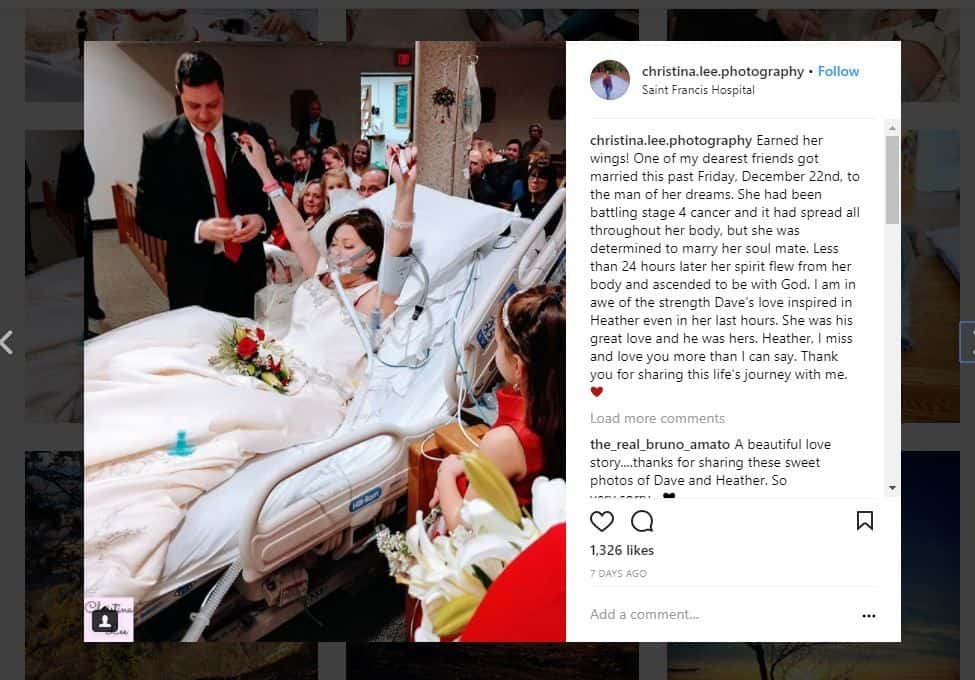The height and width of the screenshot is (680, 975).
Task: Save the post with the bookmark icon
Action: [x=864, y=520]
